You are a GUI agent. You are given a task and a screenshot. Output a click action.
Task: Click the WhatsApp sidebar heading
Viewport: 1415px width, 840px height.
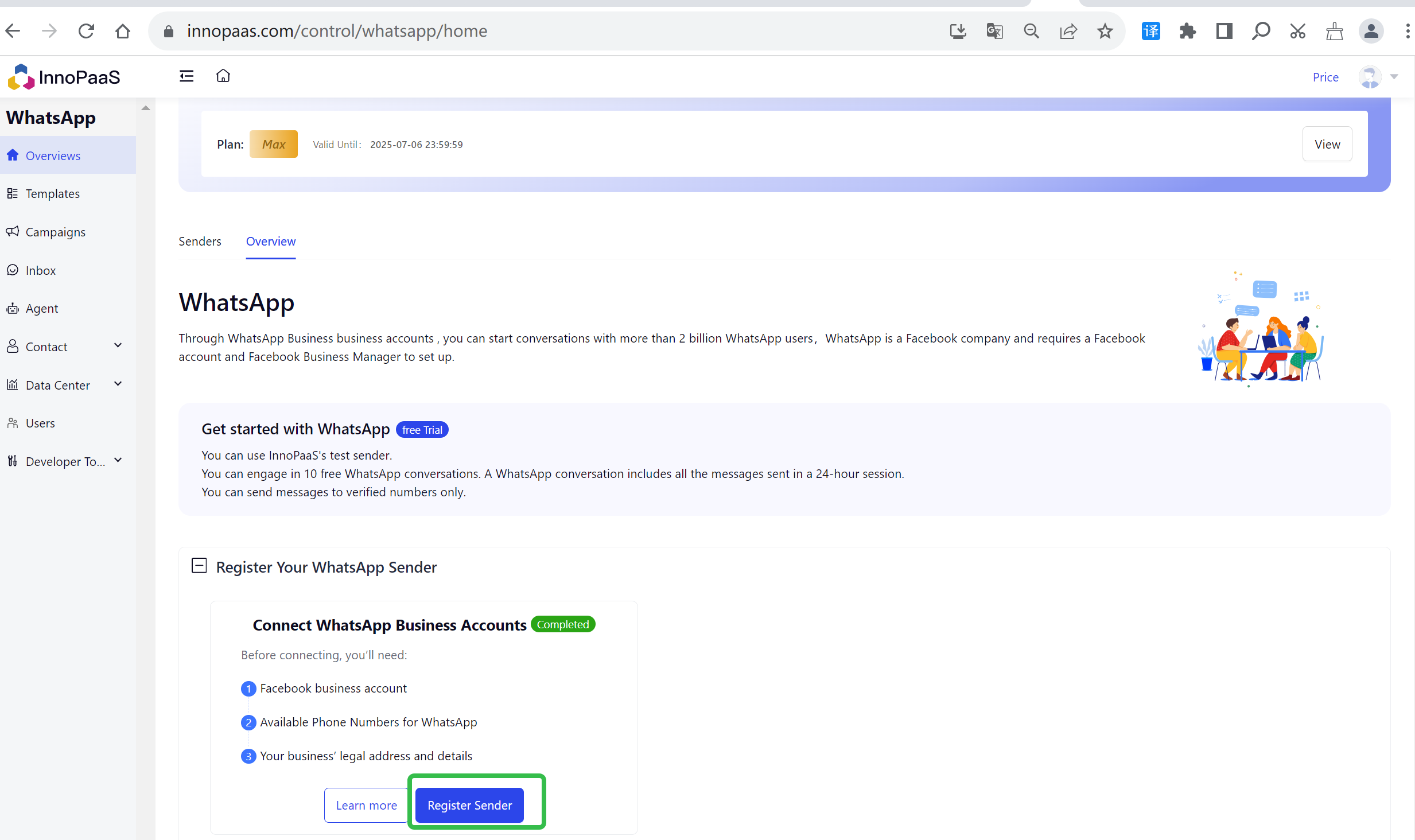51,117
